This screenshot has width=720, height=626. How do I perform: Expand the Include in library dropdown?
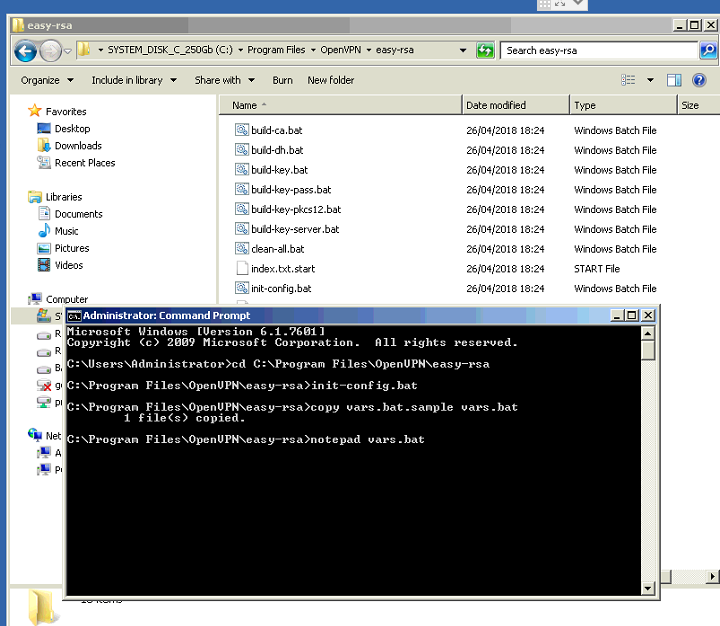pyautogui.click(x=133, y=80)
